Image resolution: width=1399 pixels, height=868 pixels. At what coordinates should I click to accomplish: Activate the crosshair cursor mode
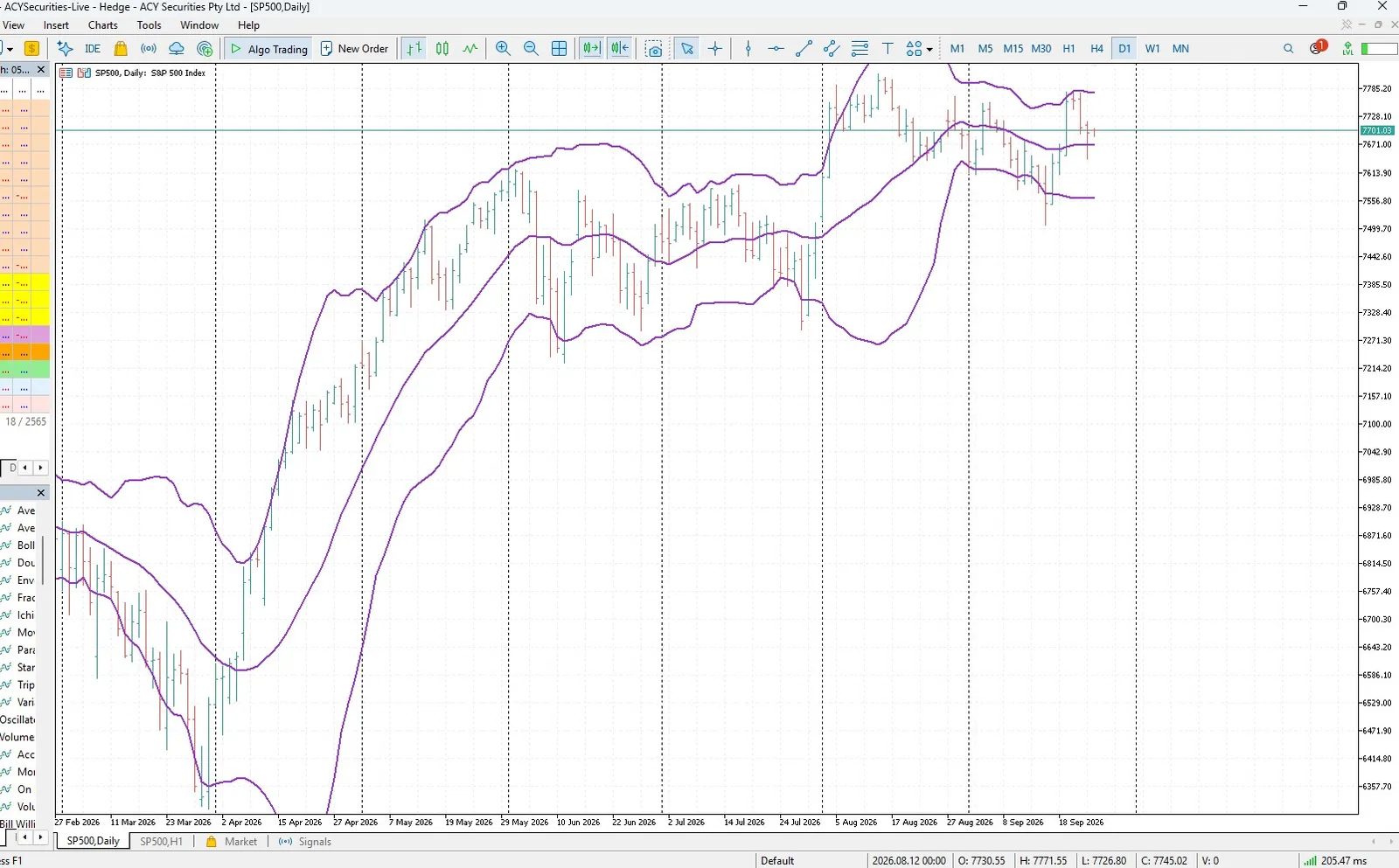click(x=715, y=49)
